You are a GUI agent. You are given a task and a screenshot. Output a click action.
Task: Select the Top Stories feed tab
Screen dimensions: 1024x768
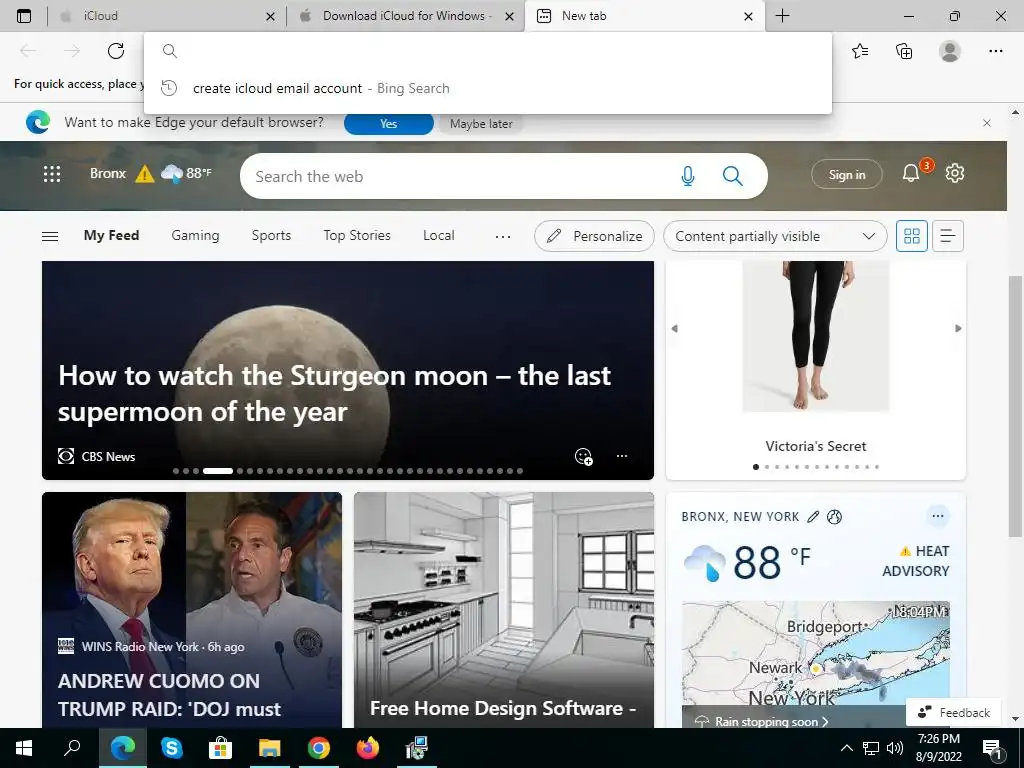pos(357,235)
